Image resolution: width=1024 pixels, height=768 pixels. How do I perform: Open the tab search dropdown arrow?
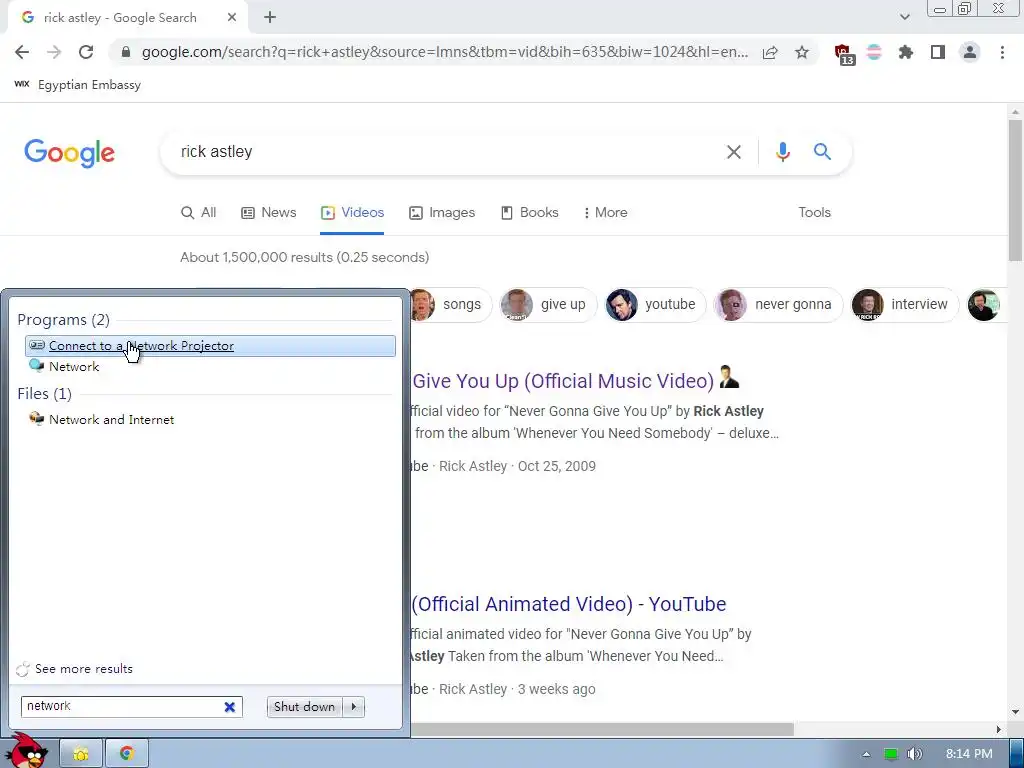coord(904,18)
